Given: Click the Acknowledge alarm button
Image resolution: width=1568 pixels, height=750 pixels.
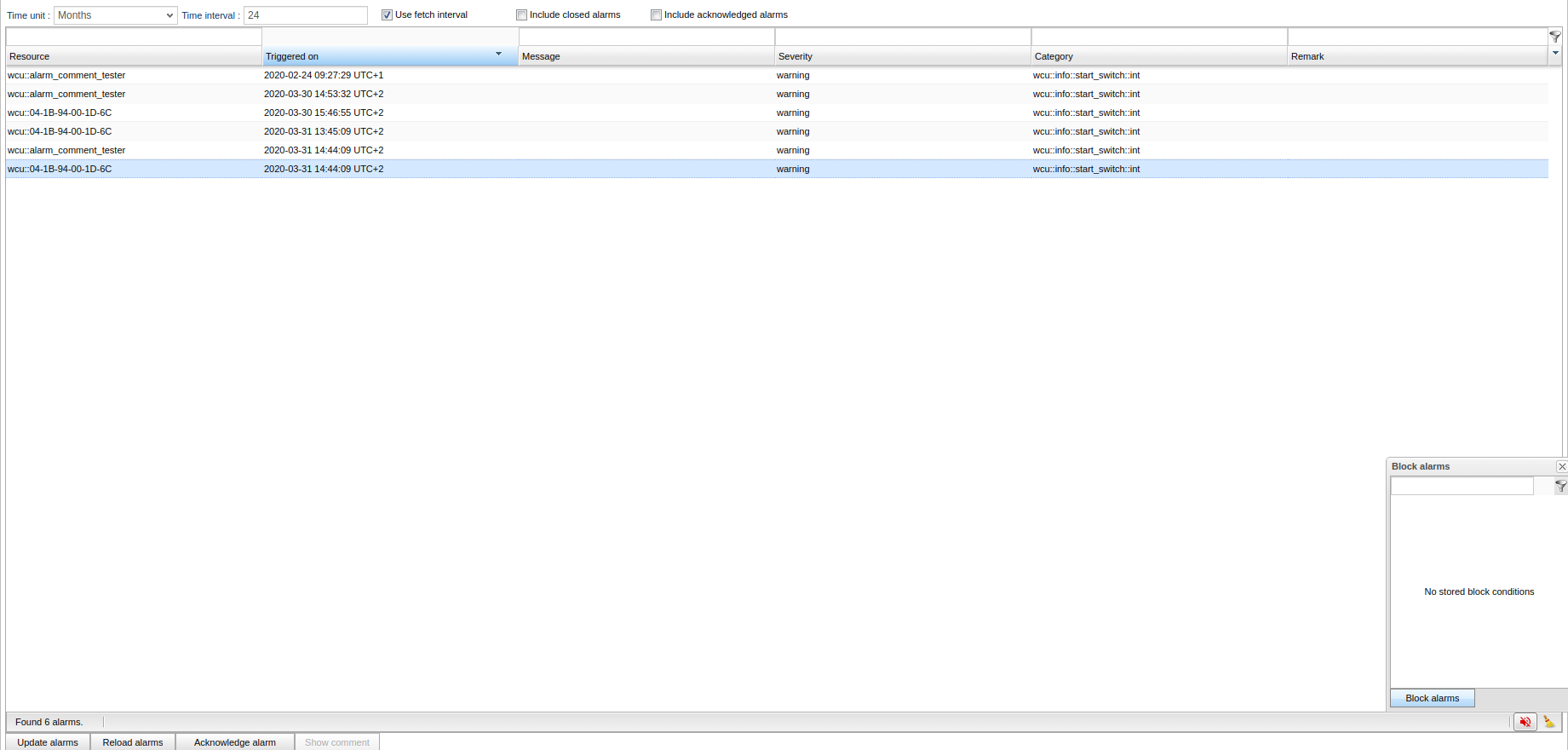Looking at the screenshot, I should (235, 742).
